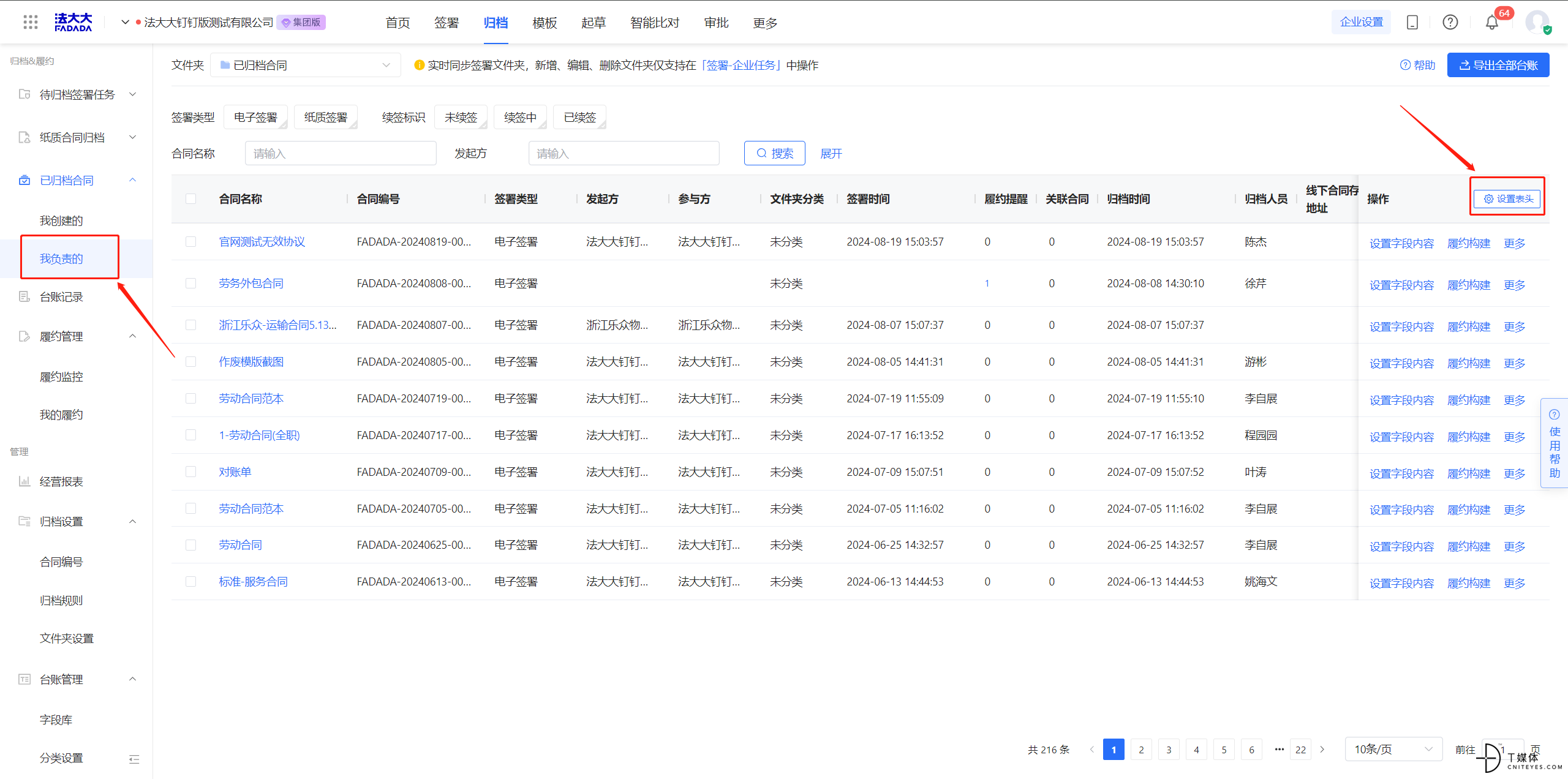This screenshot has width=1568, height=779.
Task: Click the FADADA logo
Action: point(73,23)
